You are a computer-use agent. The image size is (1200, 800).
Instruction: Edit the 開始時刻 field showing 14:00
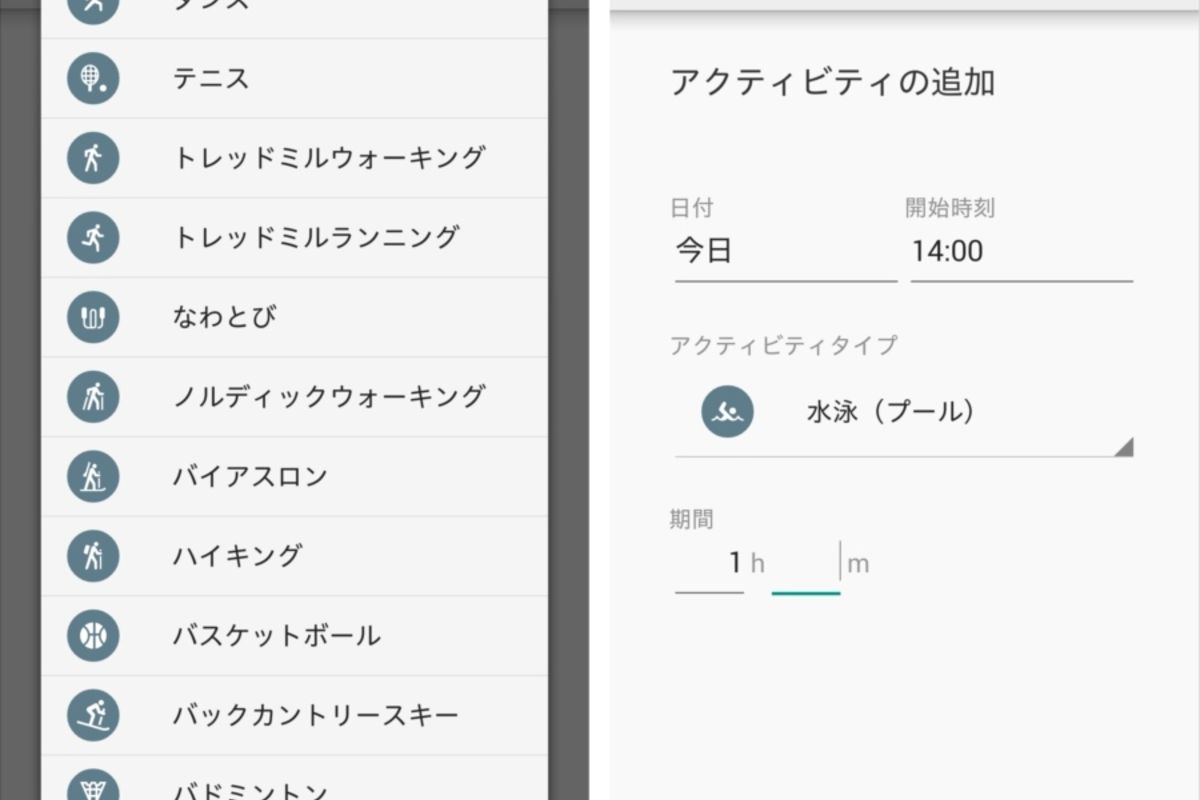1021,252
